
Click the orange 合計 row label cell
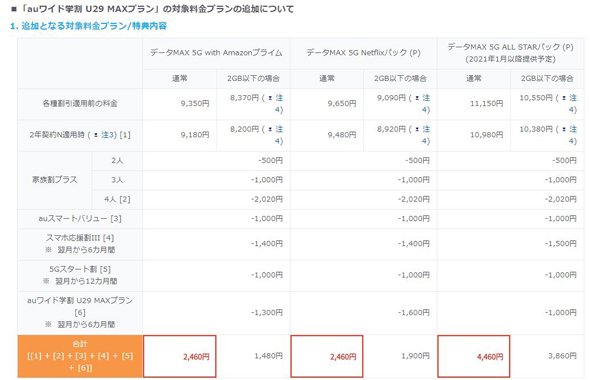coord(80,356)
